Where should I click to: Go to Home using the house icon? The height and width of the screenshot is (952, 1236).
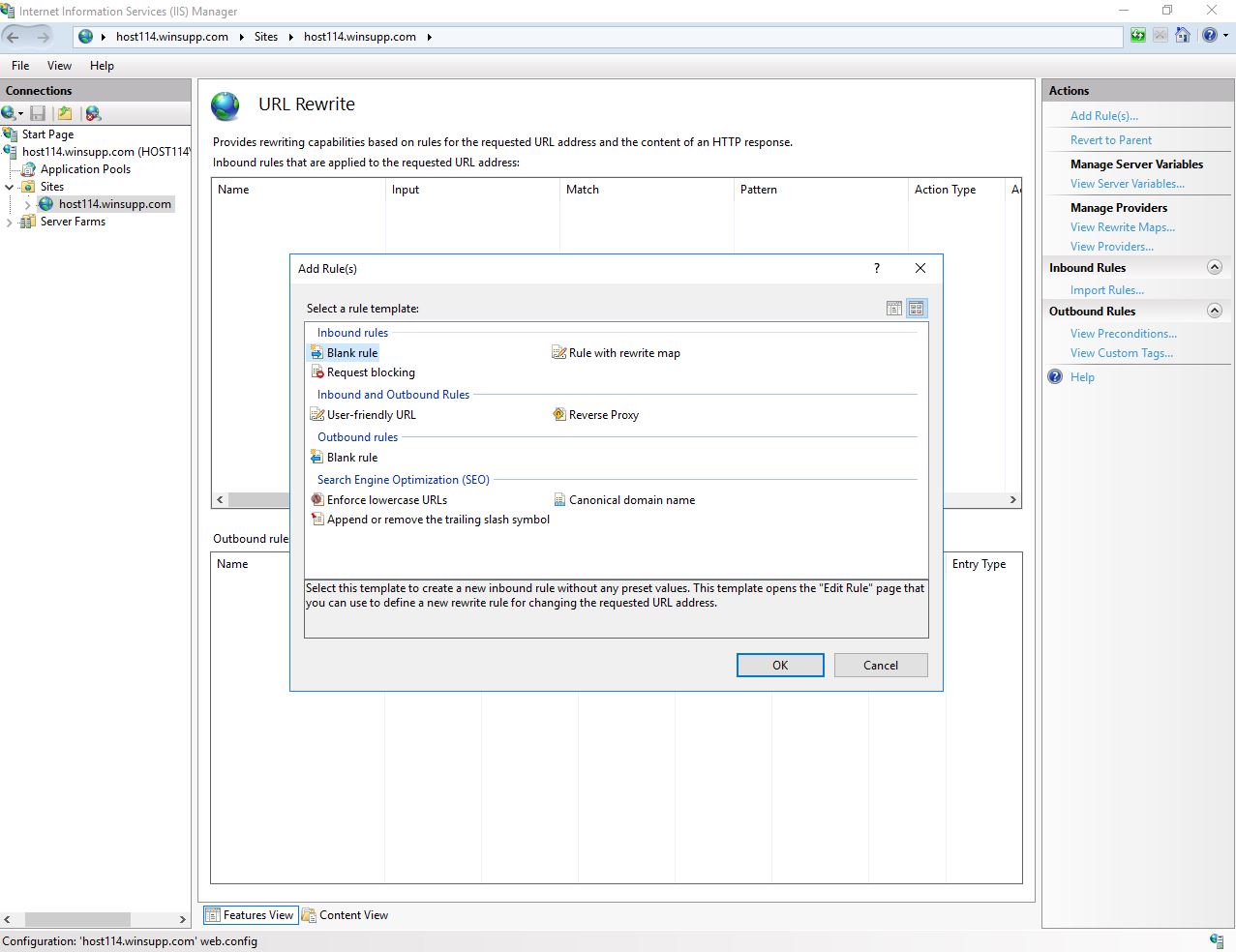click(x=1183, y=36)
